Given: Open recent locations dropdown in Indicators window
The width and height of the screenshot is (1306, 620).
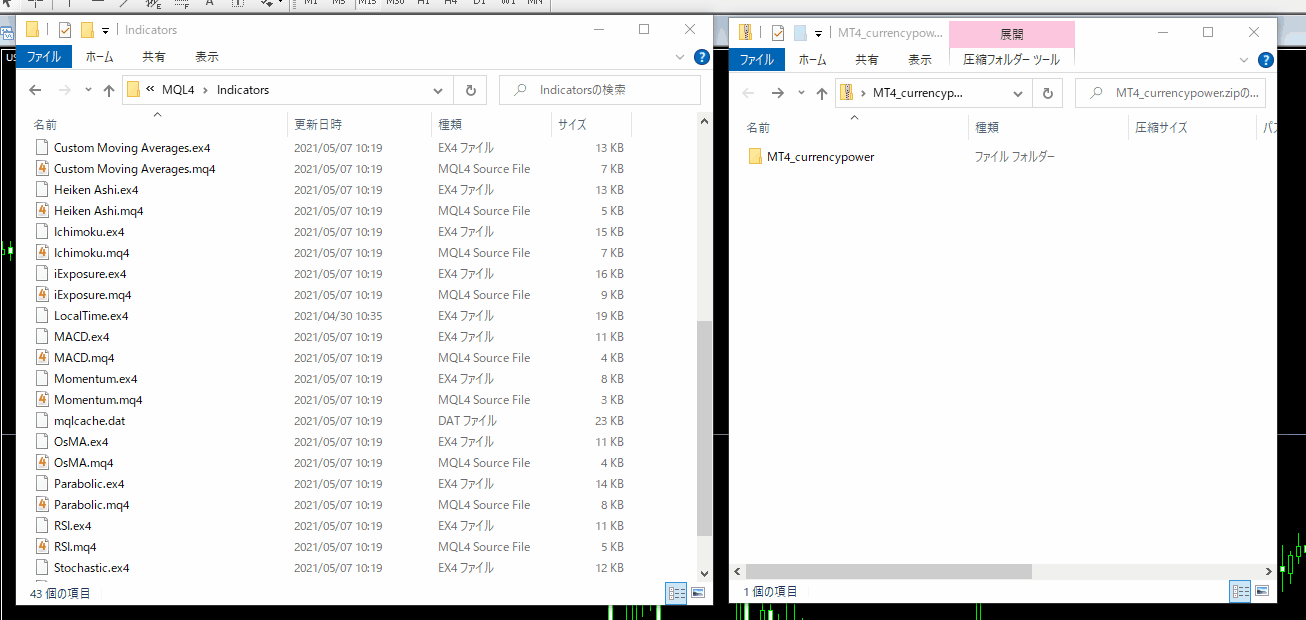Looking at the screenshot, I should click(88, 90).
